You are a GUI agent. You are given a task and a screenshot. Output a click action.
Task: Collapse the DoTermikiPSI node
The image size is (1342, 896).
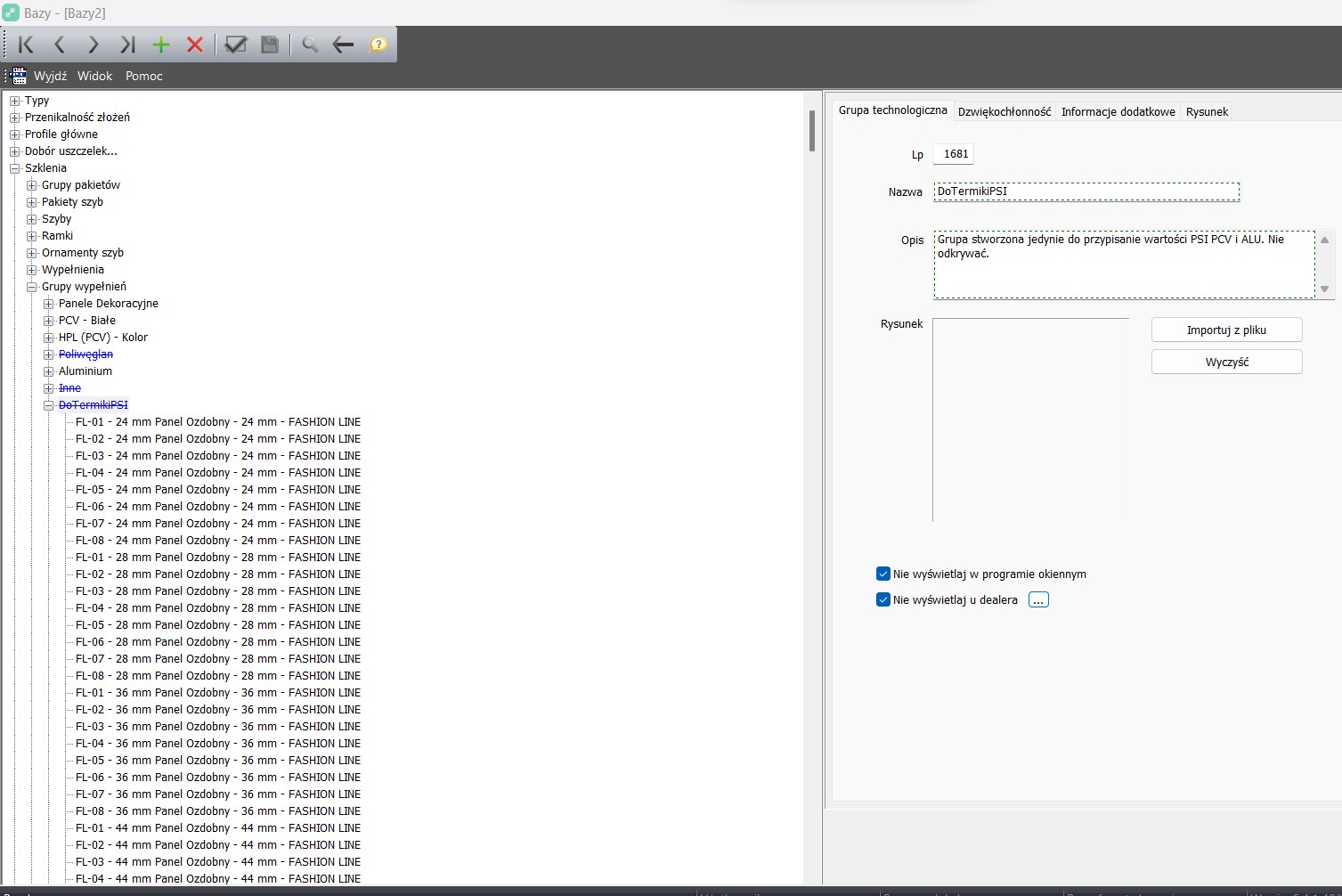coord(48,405)
